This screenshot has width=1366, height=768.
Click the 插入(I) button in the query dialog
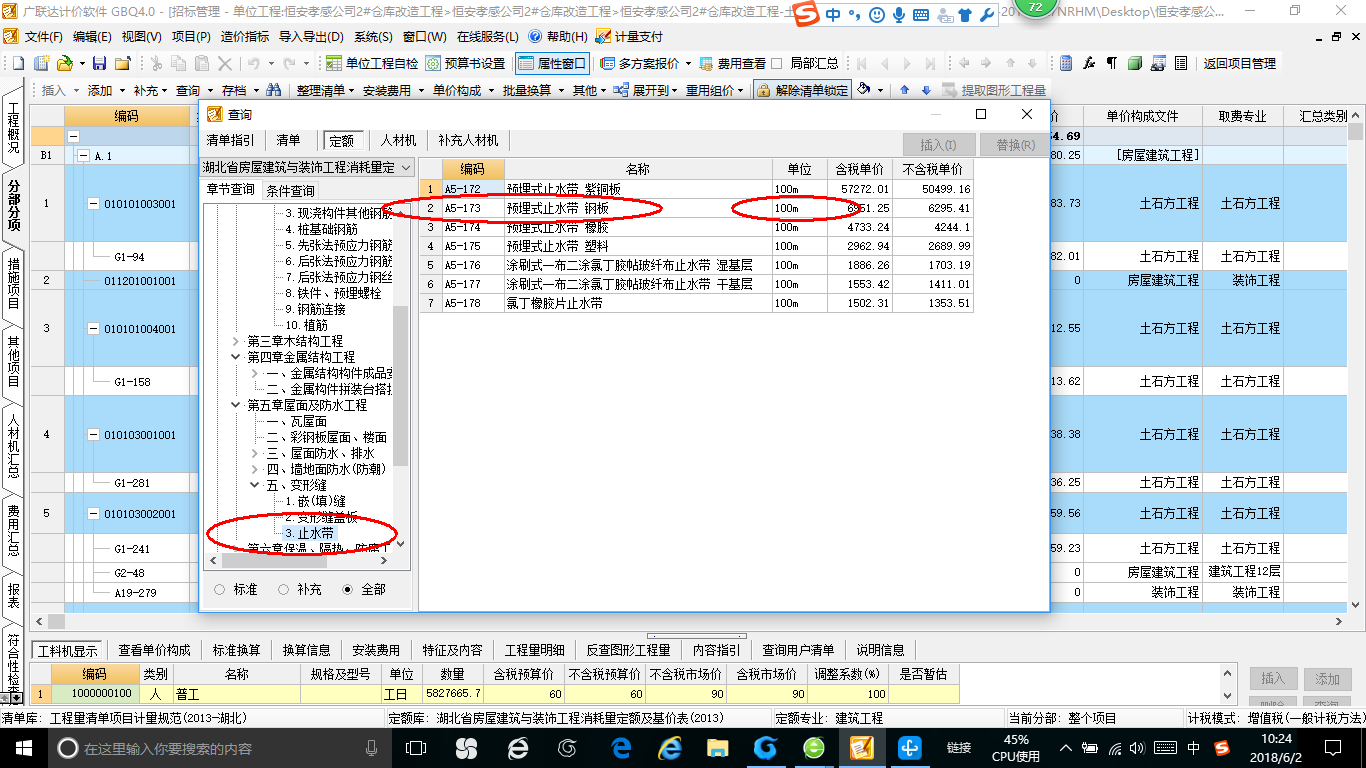pos(938,145)
